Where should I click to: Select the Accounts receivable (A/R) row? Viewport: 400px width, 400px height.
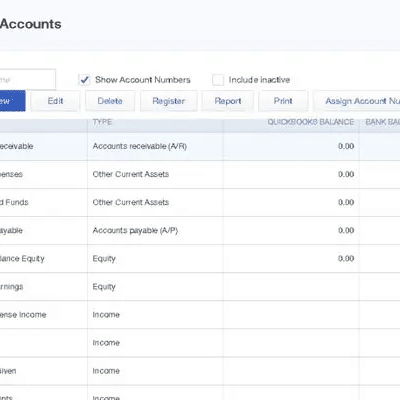pos(200,146)
